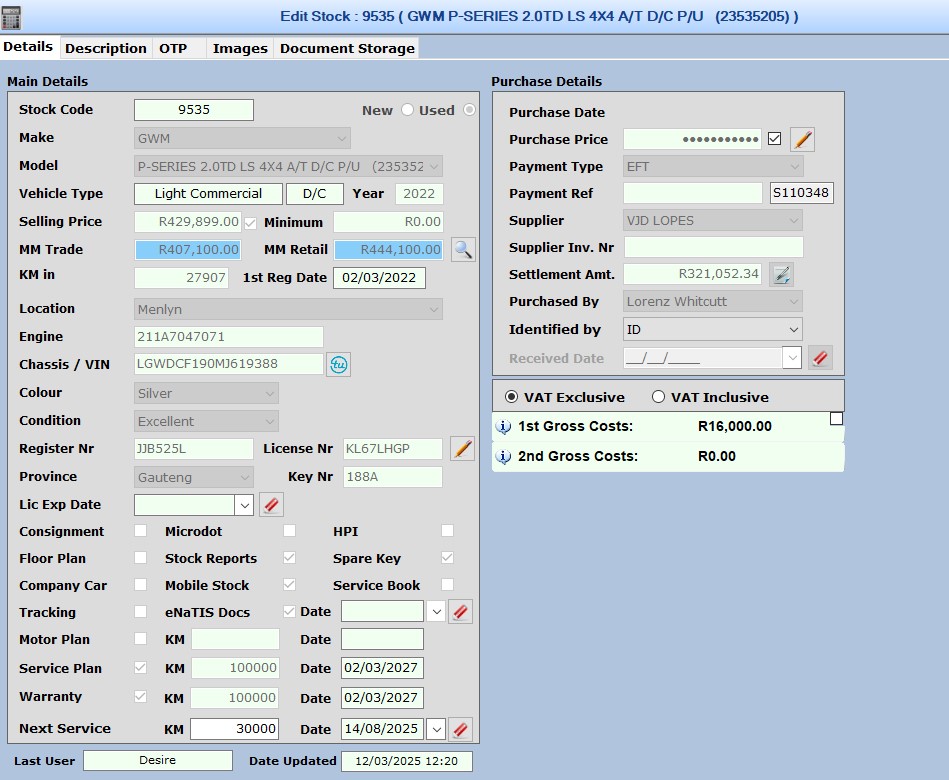Switch to the Document Storage tab
Image resolution: width=949 pixels, height=780 pixels.
point(347,48)
